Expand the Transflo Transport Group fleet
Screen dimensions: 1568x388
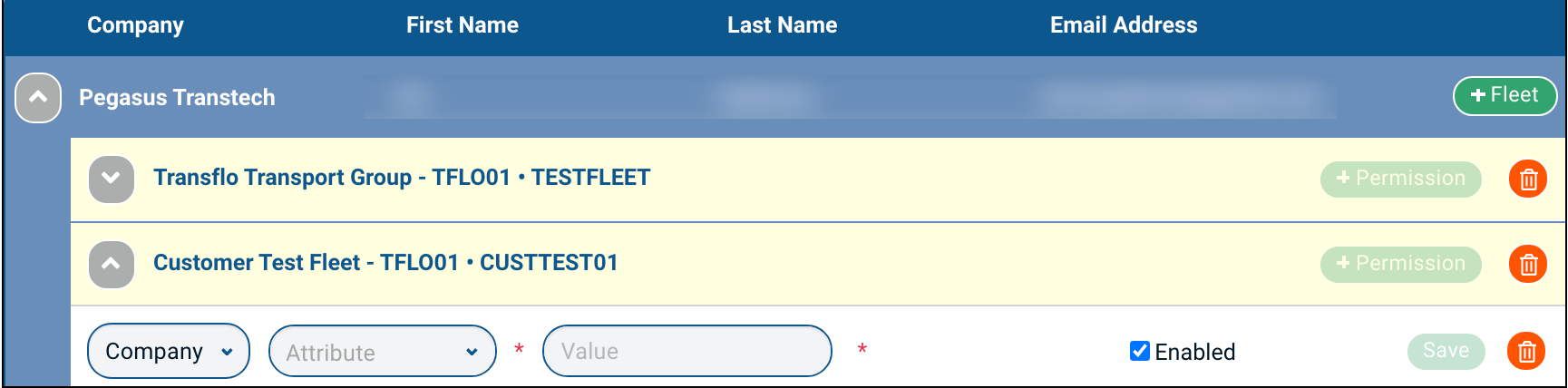[x=112, y=179]
